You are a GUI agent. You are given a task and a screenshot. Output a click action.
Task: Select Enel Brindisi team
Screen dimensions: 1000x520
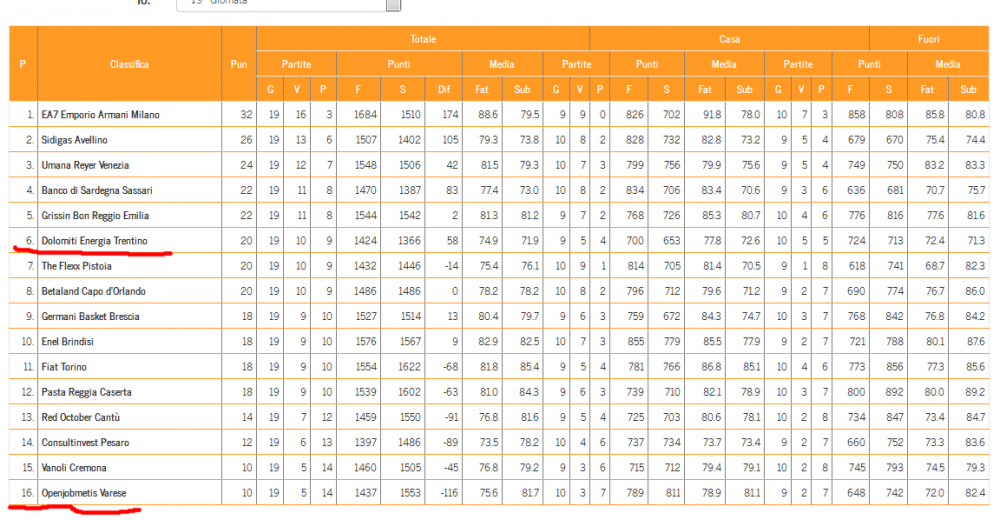(x=68, y=341)
